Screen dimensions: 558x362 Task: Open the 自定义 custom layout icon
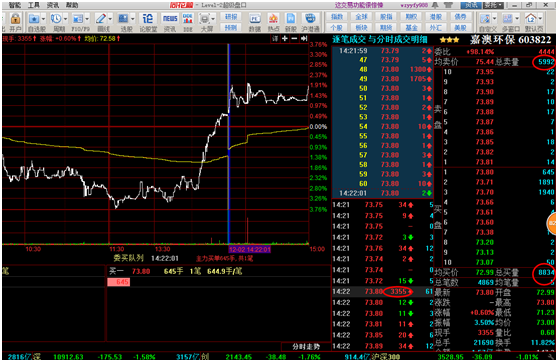coord(485,19)
